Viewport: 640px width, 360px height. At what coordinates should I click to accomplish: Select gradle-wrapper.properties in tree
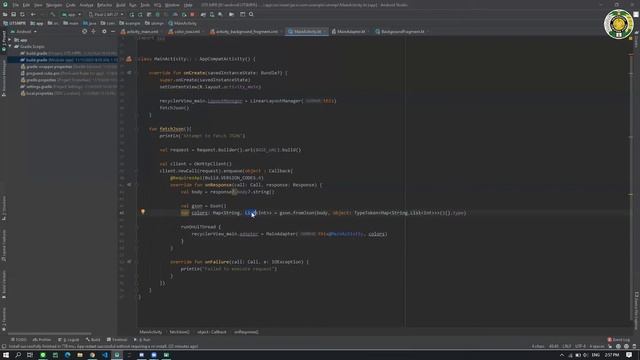(x=69, y=67)
